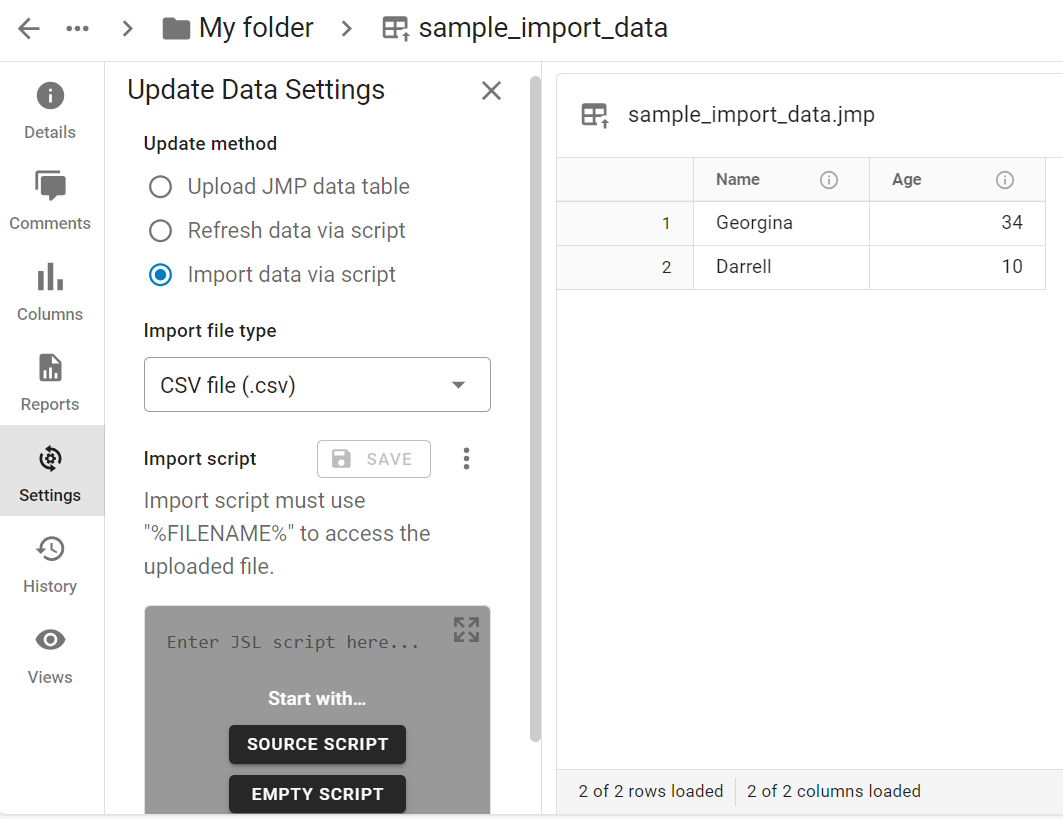Screen dimensions: 1063x819
Task: Select Import data via script option
Action: pyautogui.click(x=160, y=275)
